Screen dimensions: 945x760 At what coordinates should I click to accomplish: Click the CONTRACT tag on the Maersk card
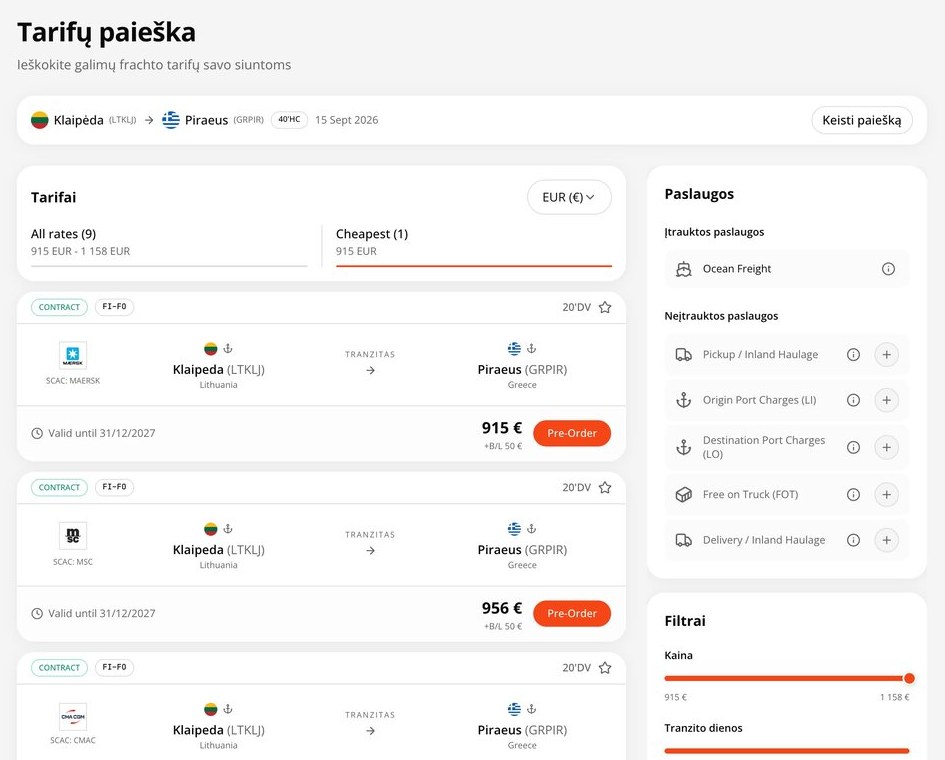[x=59, y=307]
